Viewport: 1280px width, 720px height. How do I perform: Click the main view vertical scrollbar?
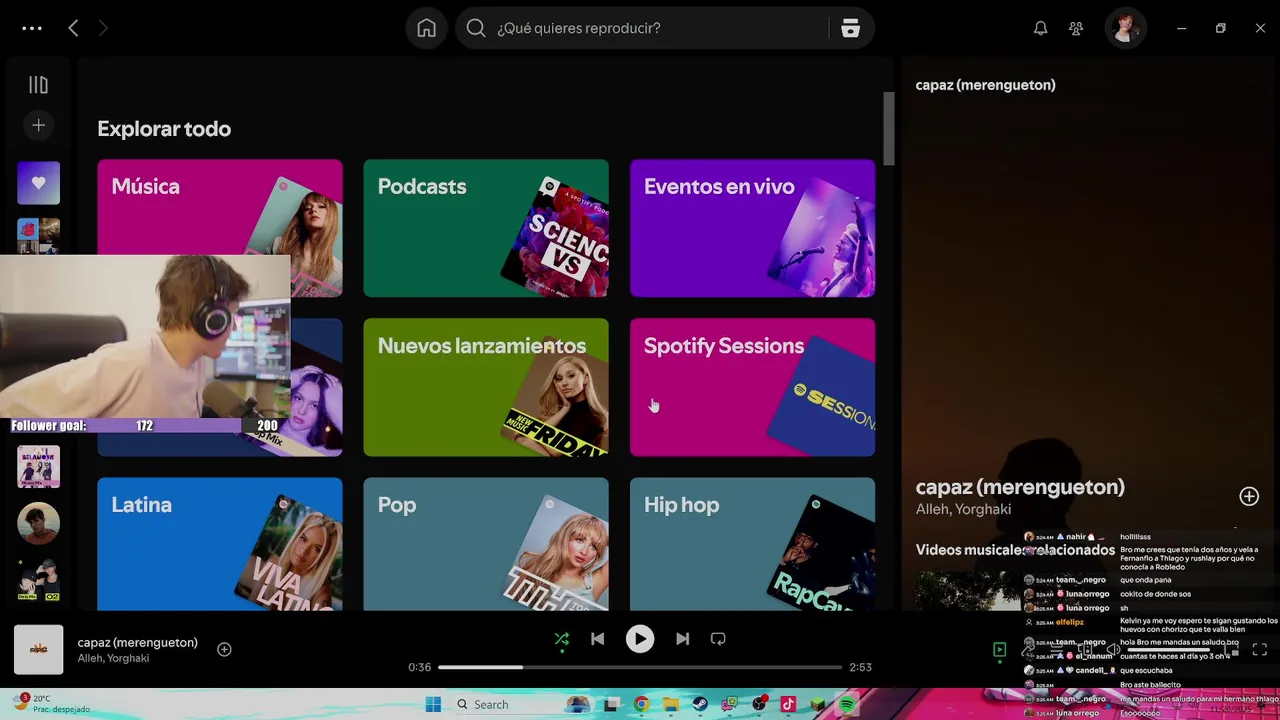(887, 128)
